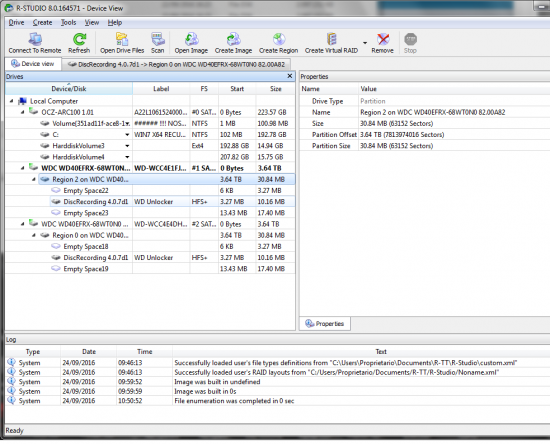
Task: Select Region 0 on WDC WD40 row
Action: [150, 235]
